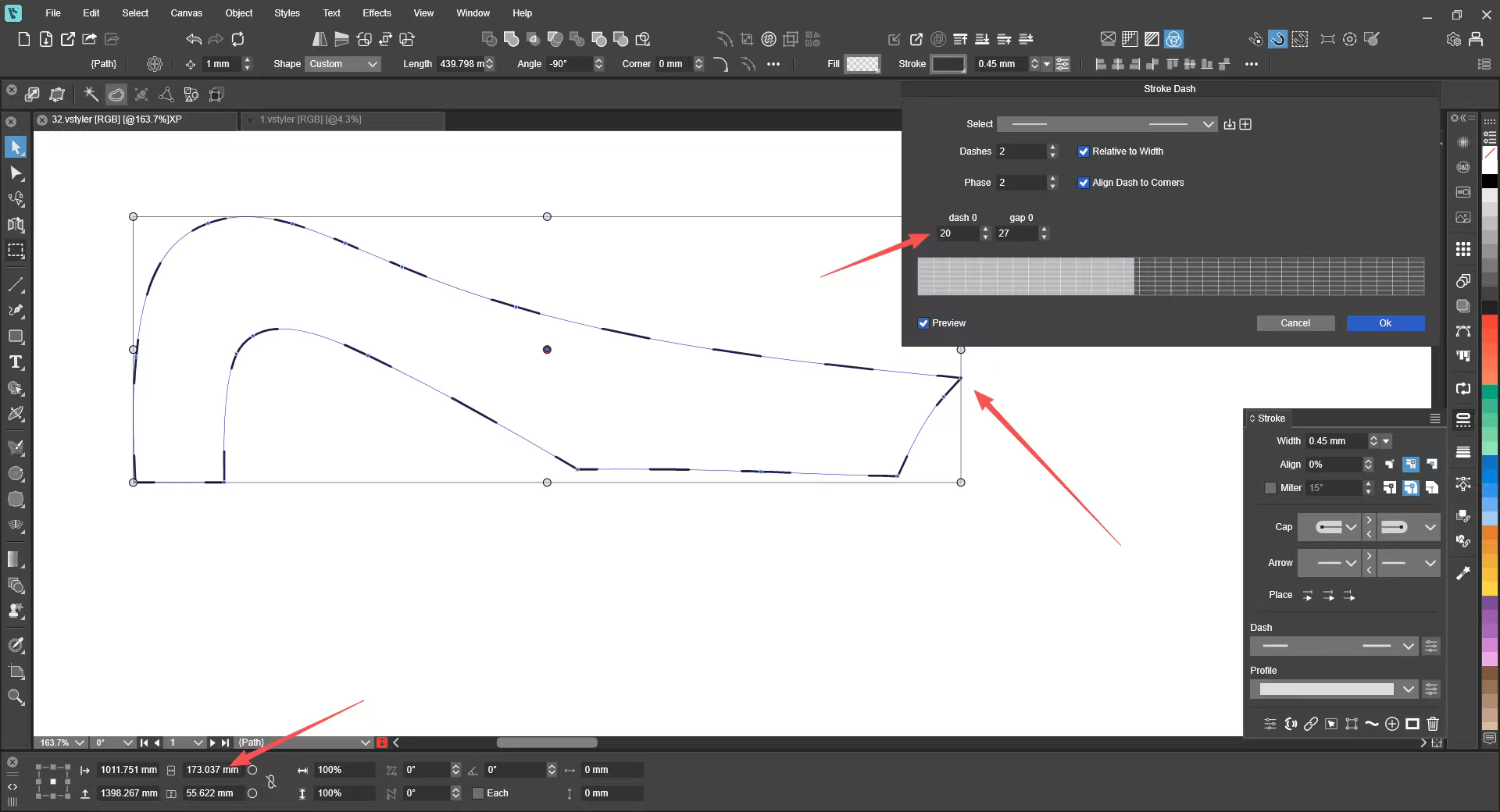Open the Shape Custom dropdown
Image resolution: width=1500 pixels, height=812 pixels.
[343, 64]
